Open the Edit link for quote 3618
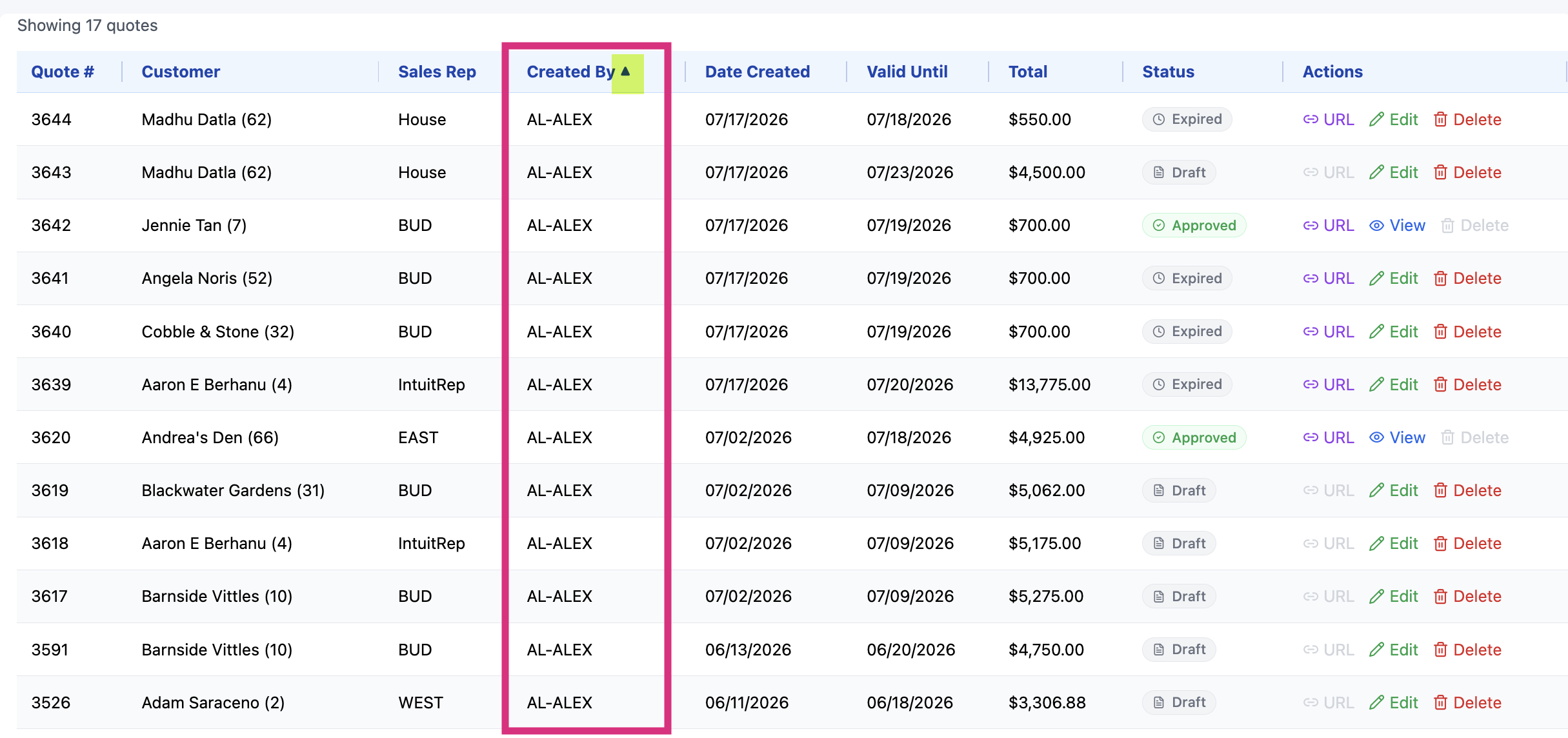Image resolution: width=1568 pixels, height=738 pixels. click(1393, 544)
